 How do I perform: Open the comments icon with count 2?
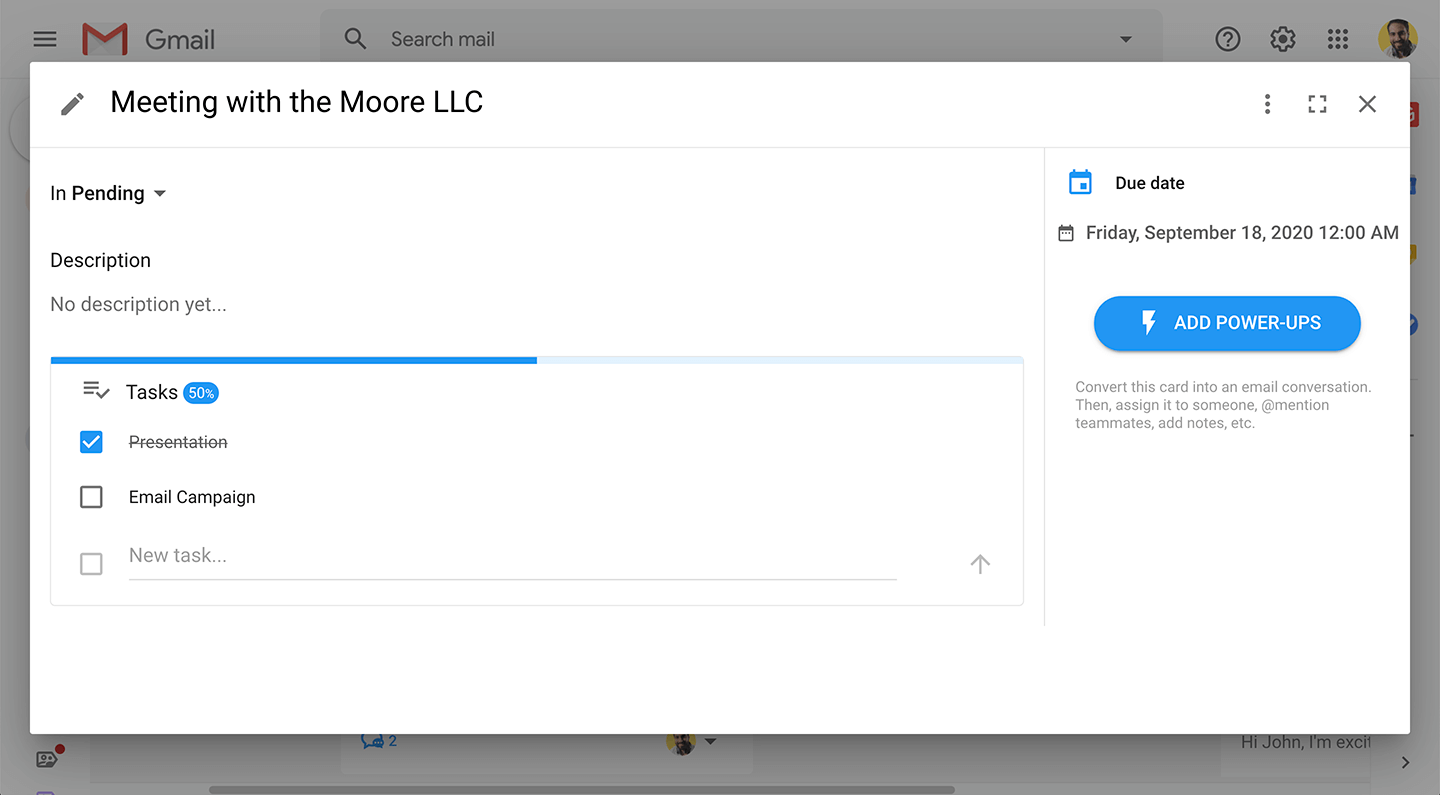[379, 741]
